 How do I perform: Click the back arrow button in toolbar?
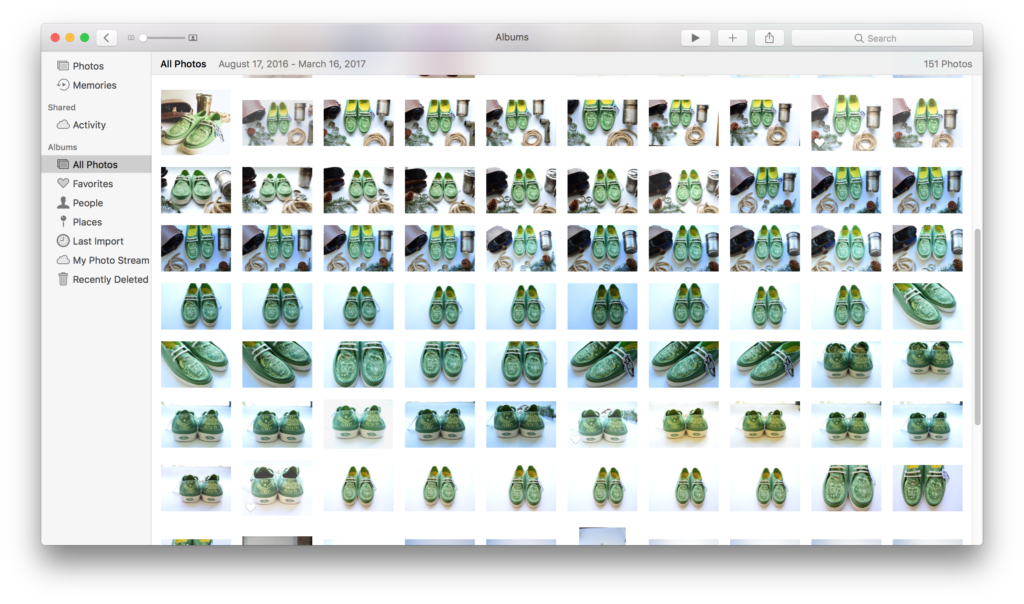(x=107, y=38)
